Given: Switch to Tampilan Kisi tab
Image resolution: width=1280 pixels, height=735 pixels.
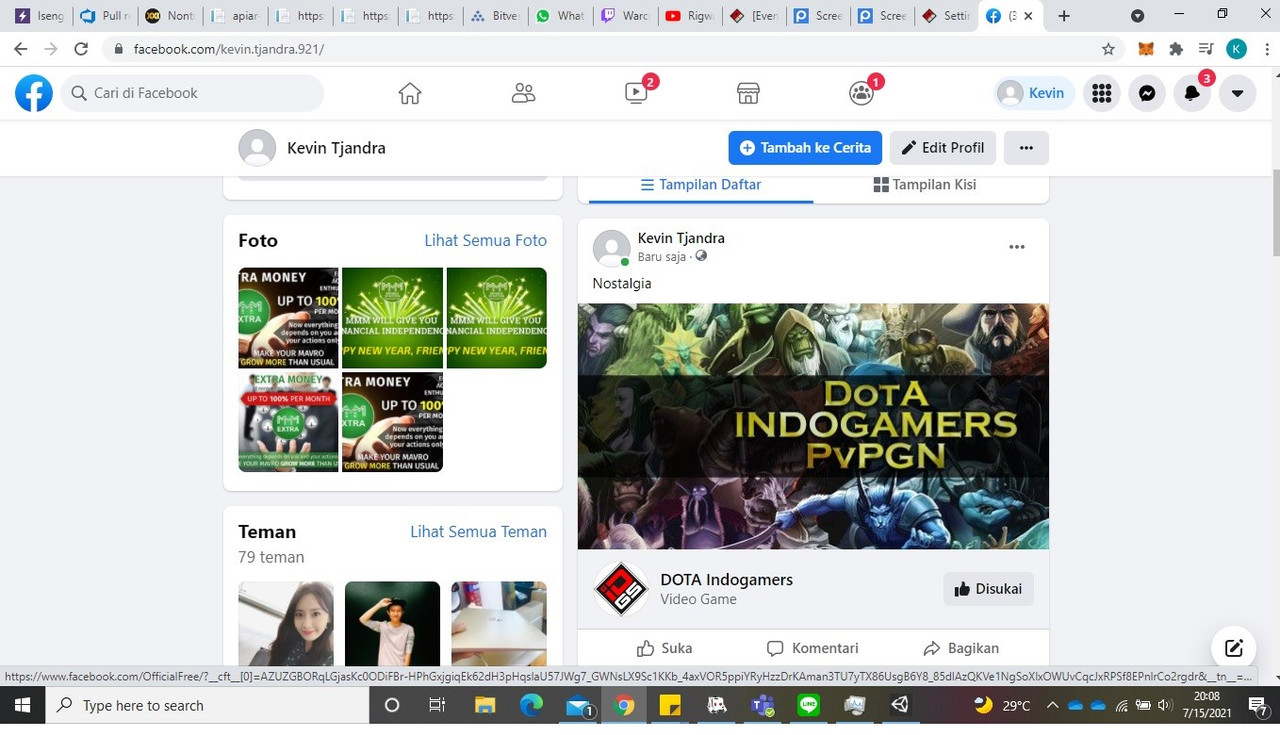Looking at the screenshot, I should coord(925,185).
